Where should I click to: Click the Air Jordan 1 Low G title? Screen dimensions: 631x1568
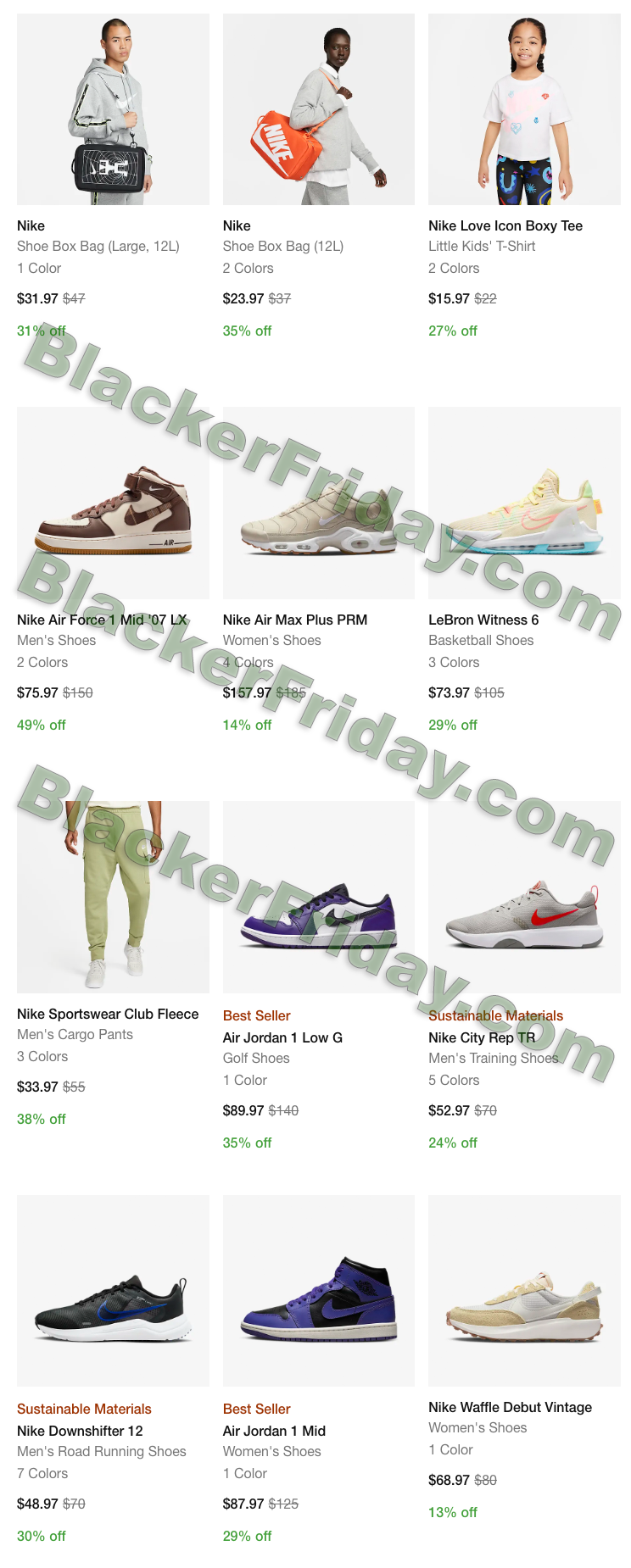(x=282, y=1037)
